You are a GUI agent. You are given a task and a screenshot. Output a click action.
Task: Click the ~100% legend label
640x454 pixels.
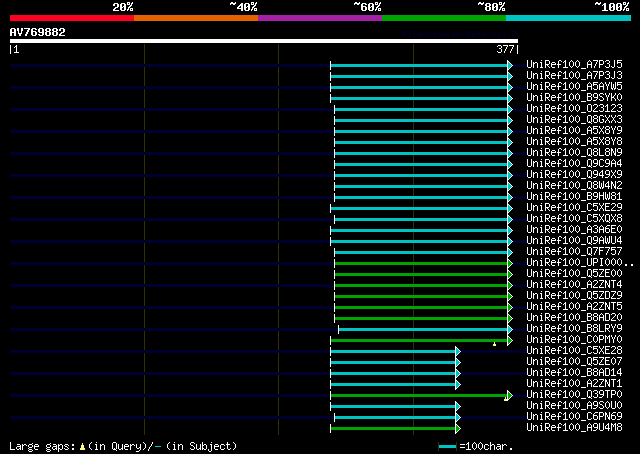(x=612, y=7)
